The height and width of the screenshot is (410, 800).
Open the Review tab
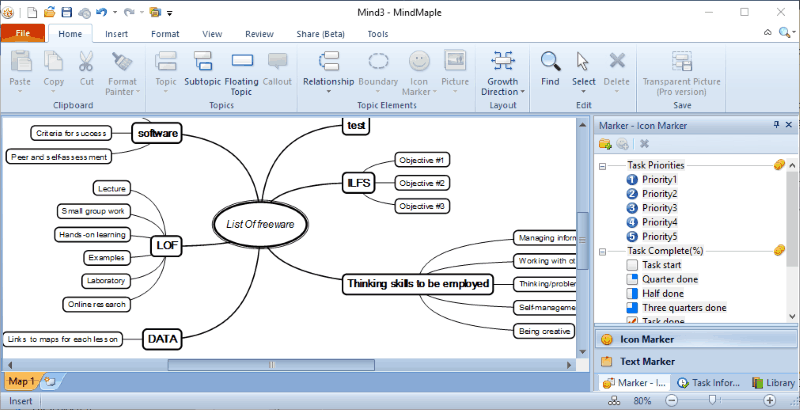(x=259, y=34)
